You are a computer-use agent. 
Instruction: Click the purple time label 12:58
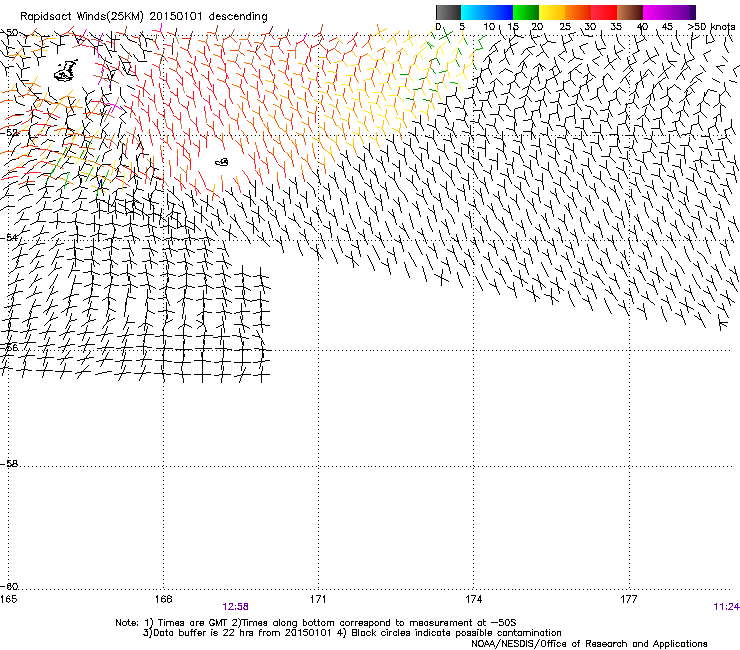(235, 607)
